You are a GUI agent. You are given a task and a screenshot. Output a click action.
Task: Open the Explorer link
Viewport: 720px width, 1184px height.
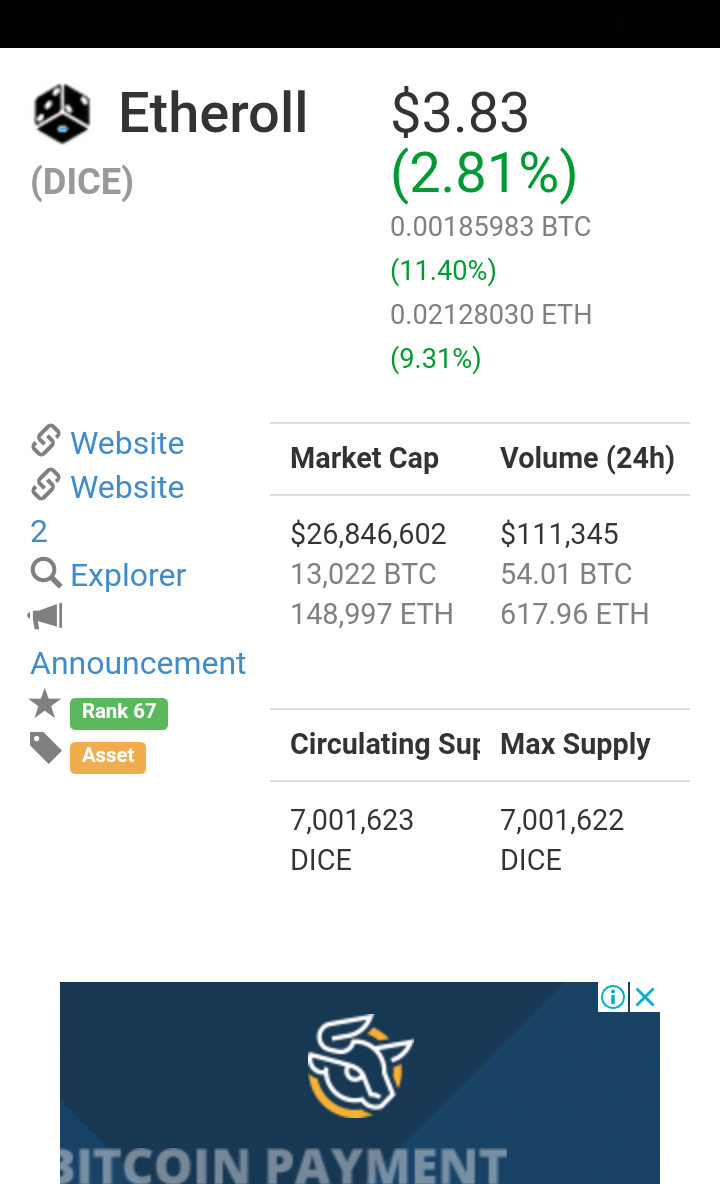point(128,575)
